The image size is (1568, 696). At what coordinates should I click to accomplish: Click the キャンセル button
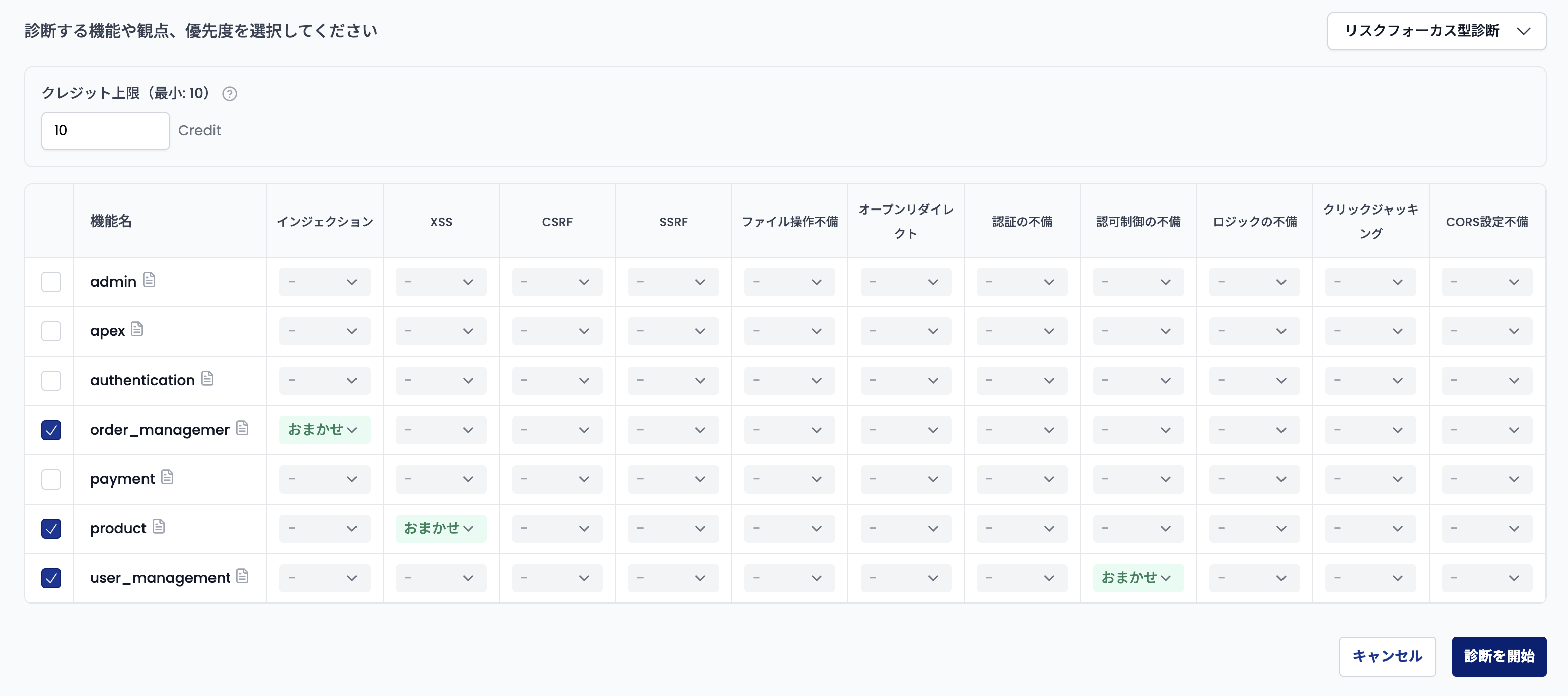(x=1387, y=656)
